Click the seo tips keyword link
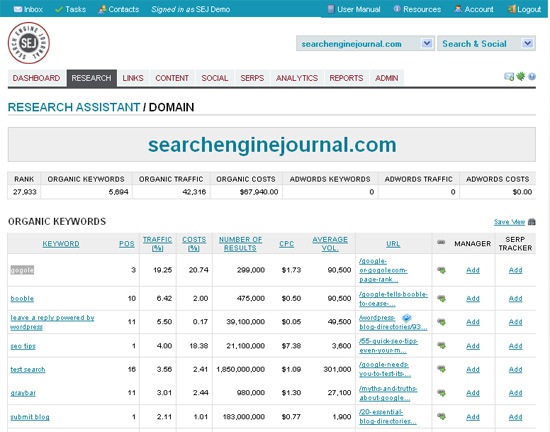 [x=23, y=346]
